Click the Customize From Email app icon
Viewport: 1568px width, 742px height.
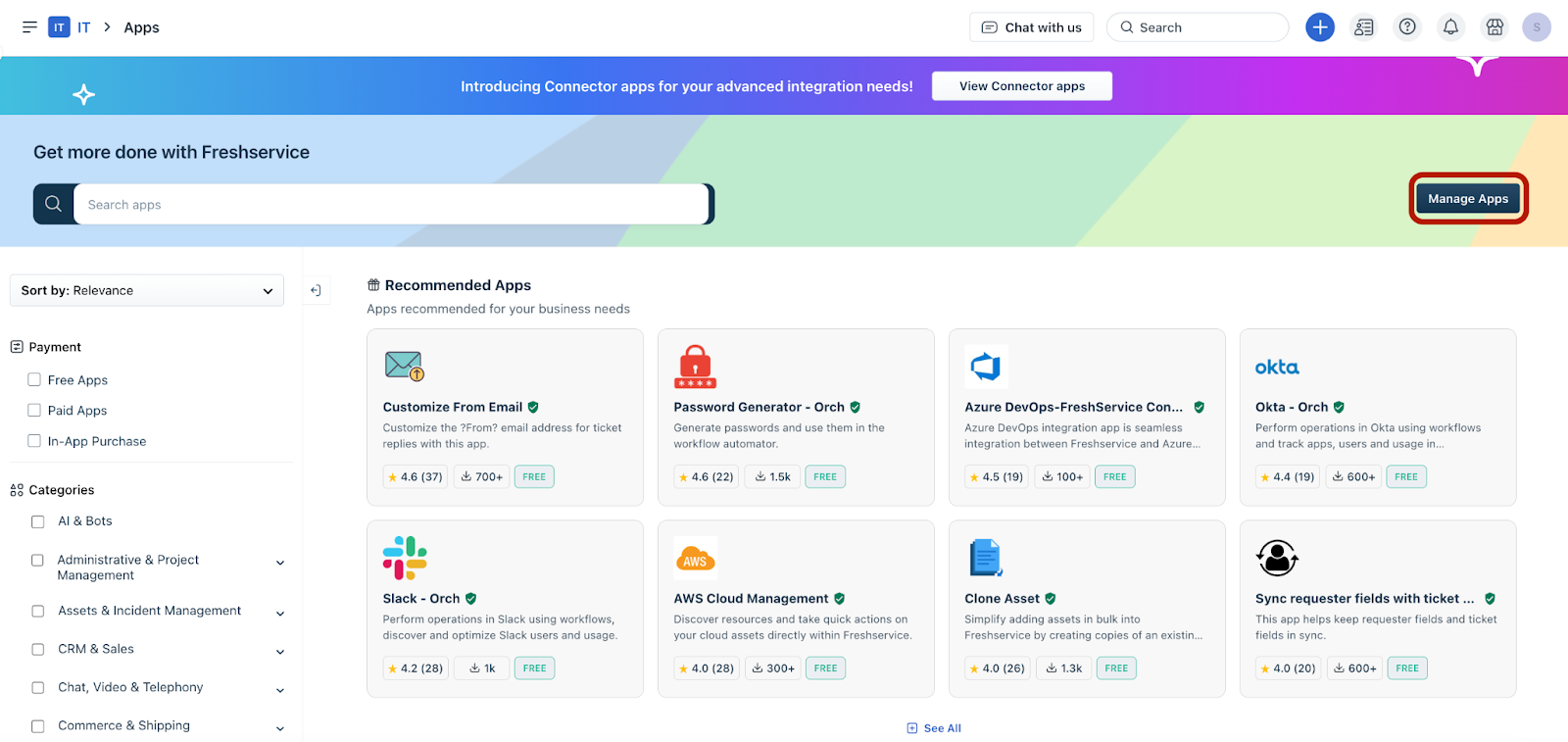pos(404,367)
